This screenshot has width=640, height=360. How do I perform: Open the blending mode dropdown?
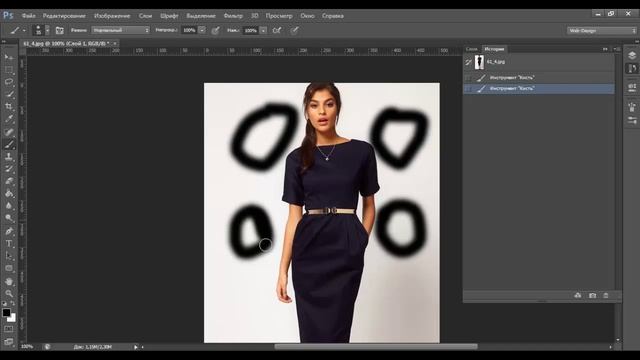pyautogui.click(x=120, y=30)
